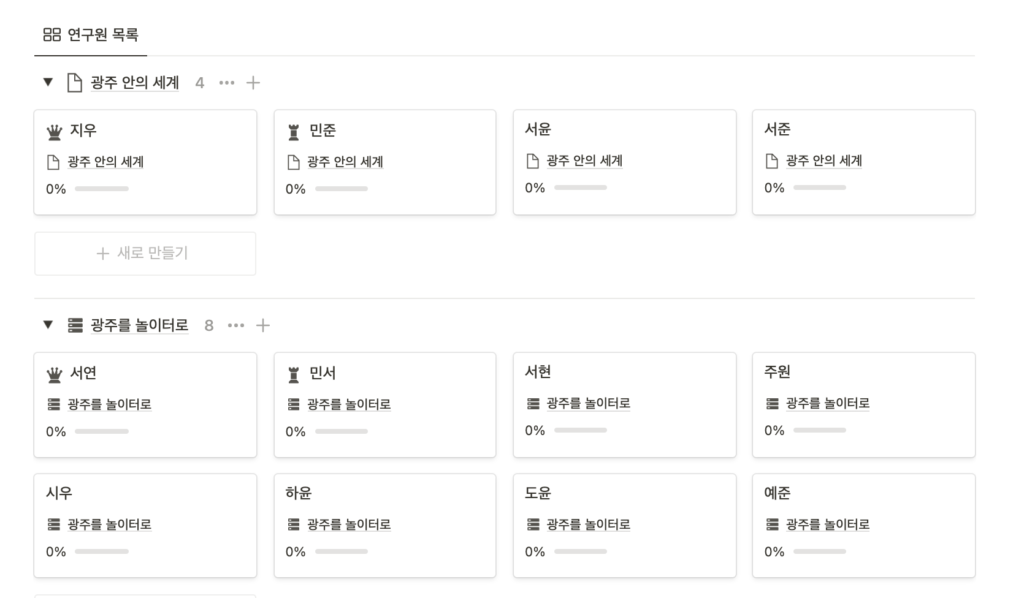Screen dimensions: 1024x598
Task: Add new item to 광주 안의 세계 group
Action: pos(253,83)
